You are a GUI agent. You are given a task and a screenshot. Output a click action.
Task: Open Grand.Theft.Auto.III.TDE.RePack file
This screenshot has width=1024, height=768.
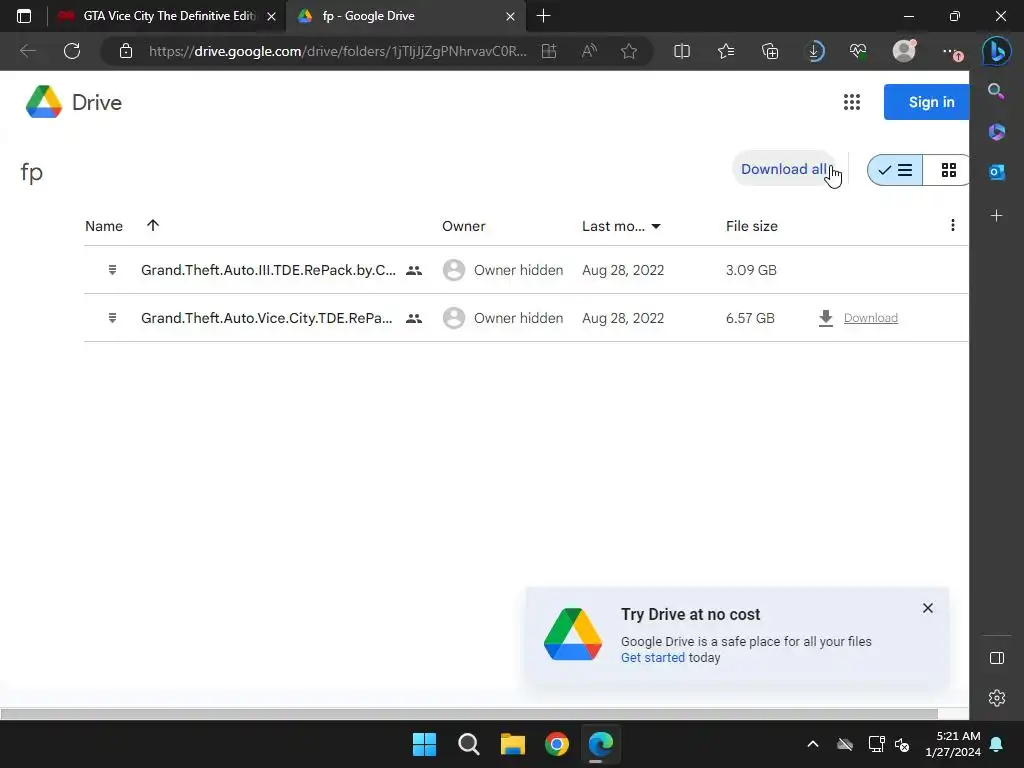coord(268,270)
